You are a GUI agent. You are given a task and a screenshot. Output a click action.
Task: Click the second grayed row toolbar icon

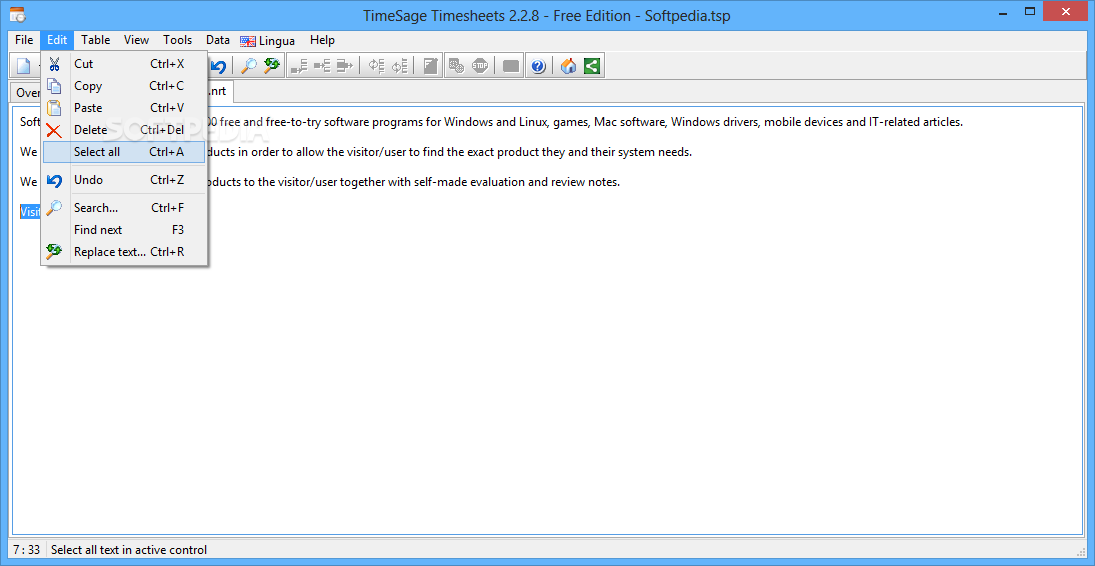[x=322, y=66]
